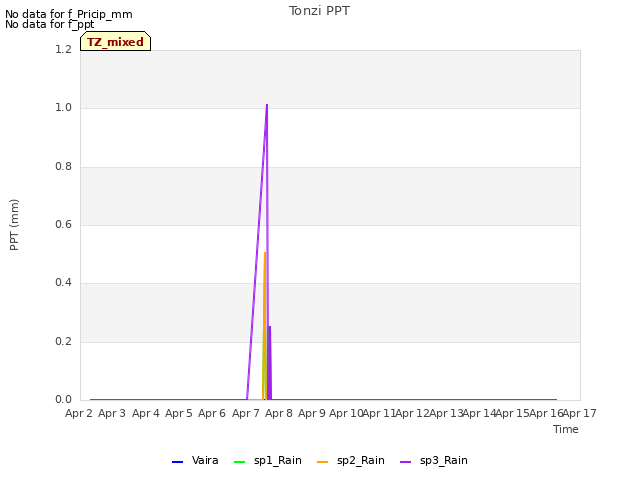Click the Apr 6 x-axis tick label
This screenshot has width=640, height=480.
pos(212,413)
